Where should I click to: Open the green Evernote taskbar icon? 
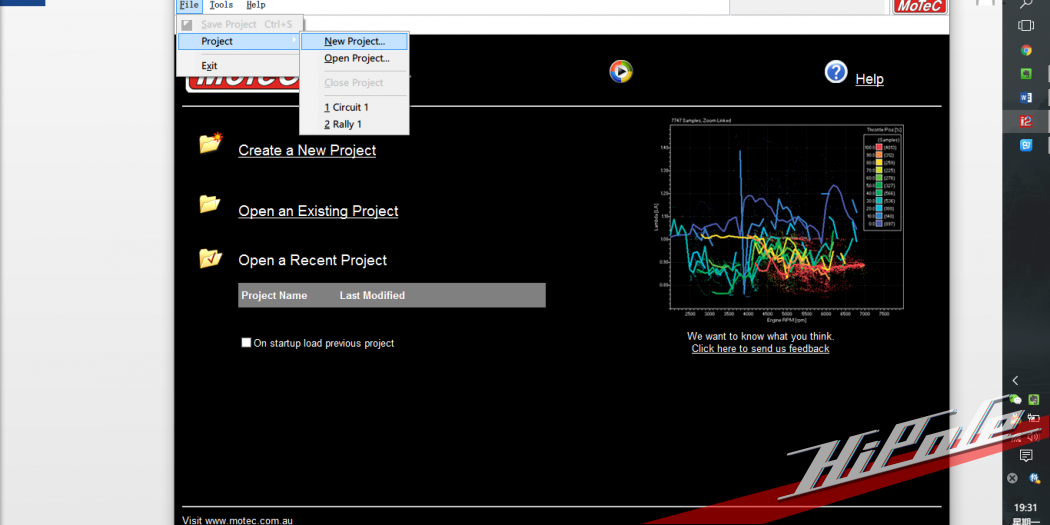(x=1026, y=74)
